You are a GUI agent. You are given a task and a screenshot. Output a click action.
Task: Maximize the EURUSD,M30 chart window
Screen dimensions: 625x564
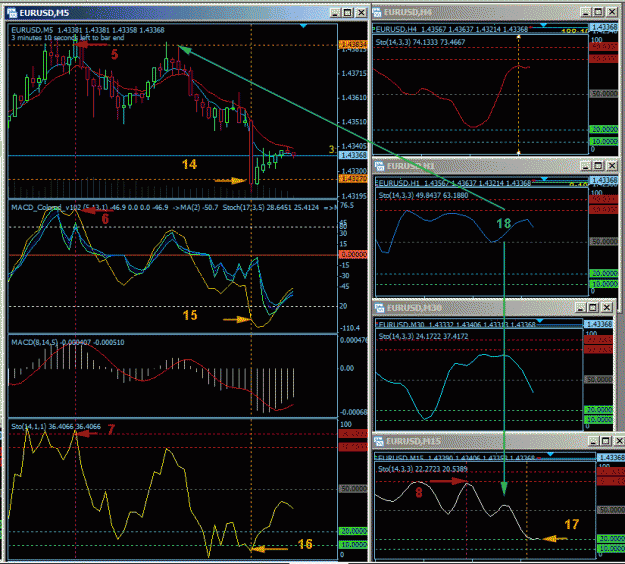[x=593, y=307]
